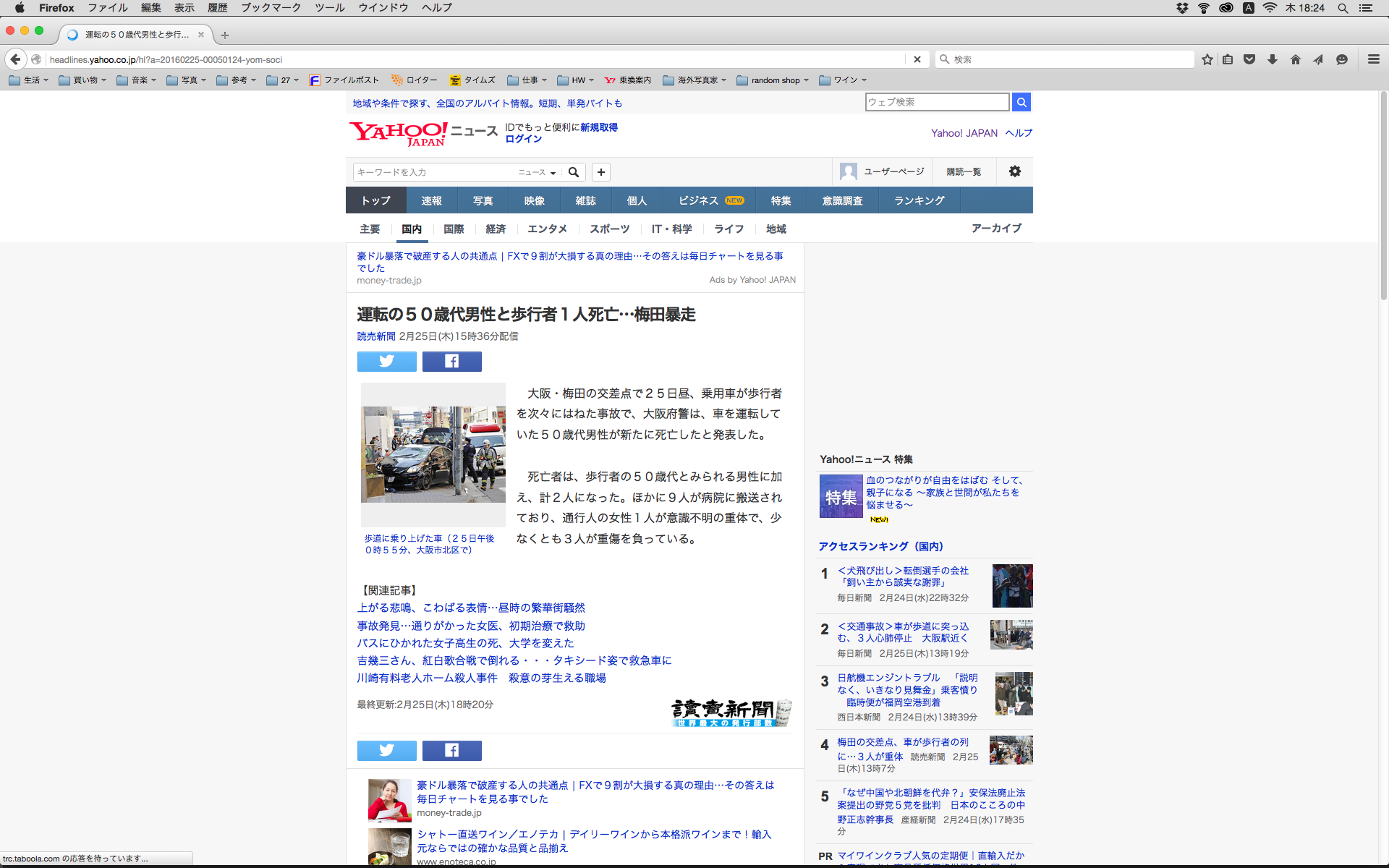Expand the 海外写真家 bookmarks folder
Screen dimensions: 1389x868
click(694, 80)
